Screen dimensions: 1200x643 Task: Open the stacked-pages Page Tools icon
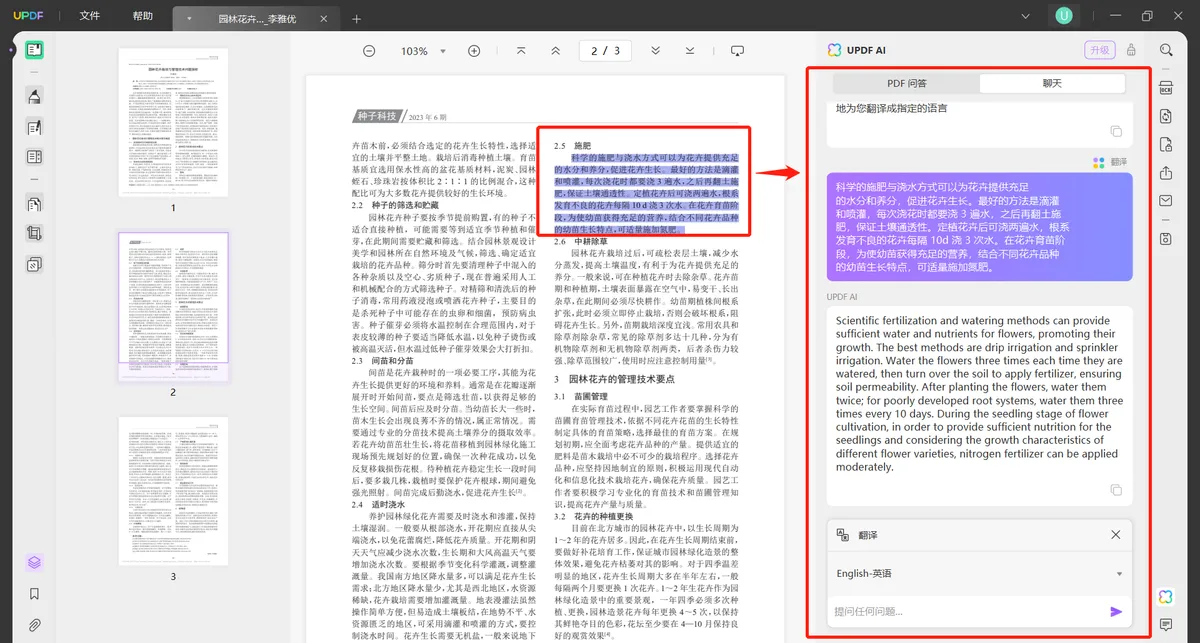coord(34,204)
